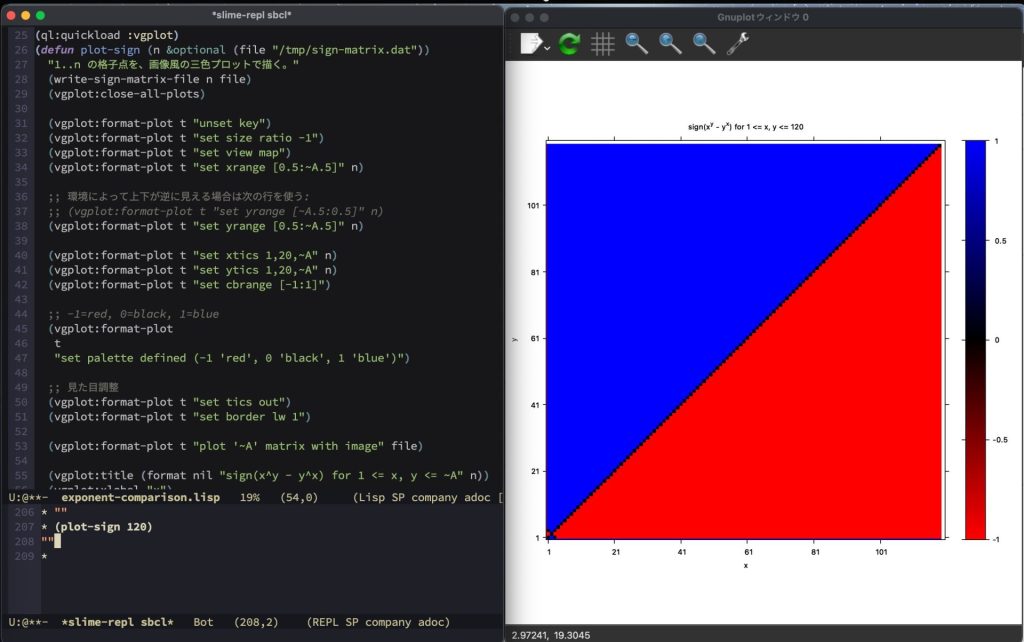This screenshot has width=1024, height=642.
Task: Open the Export menu in Gnuplot toolbar
Action: click(x=534, y=44)
